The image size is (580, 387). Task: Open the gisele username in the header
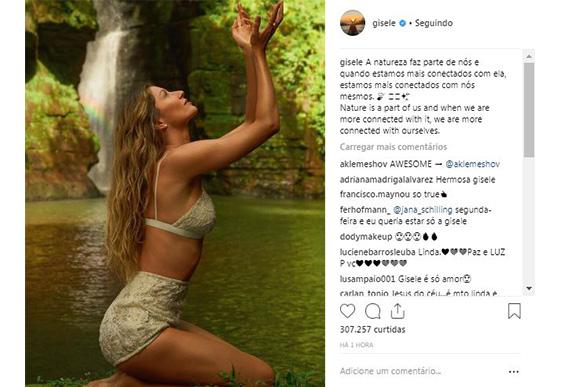coord(384,23)
